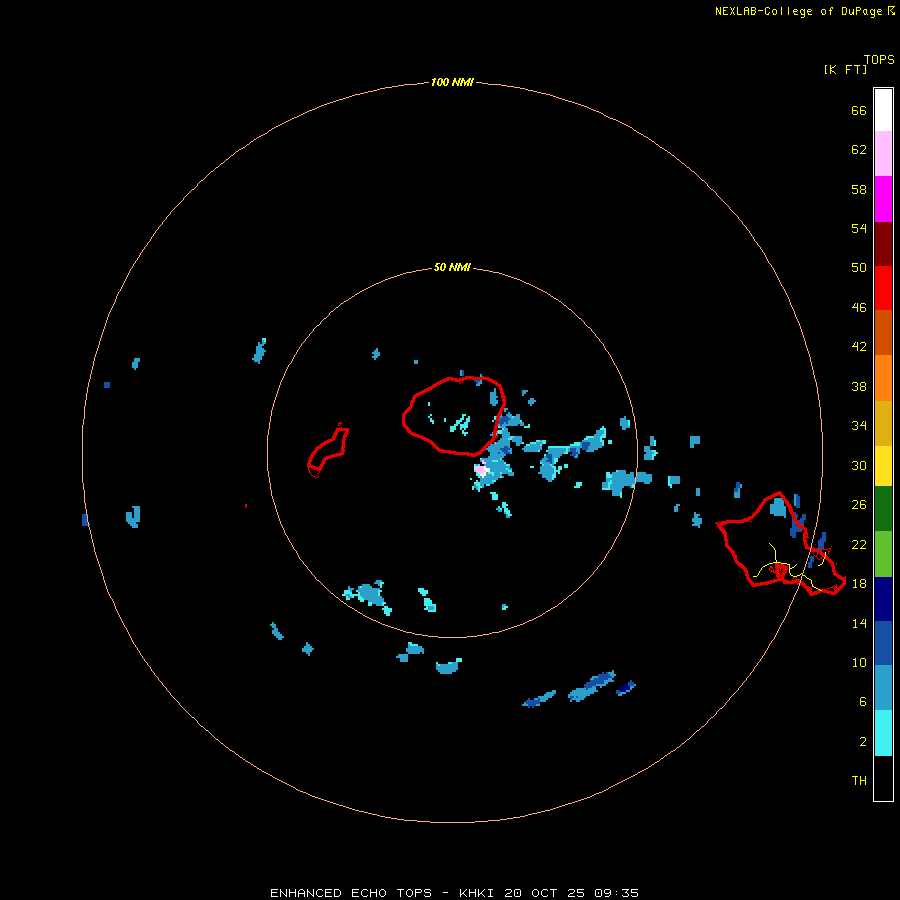This screenshot has width=900, height=900.
Task: Click the 6 legend value
Action: [862, 702]
